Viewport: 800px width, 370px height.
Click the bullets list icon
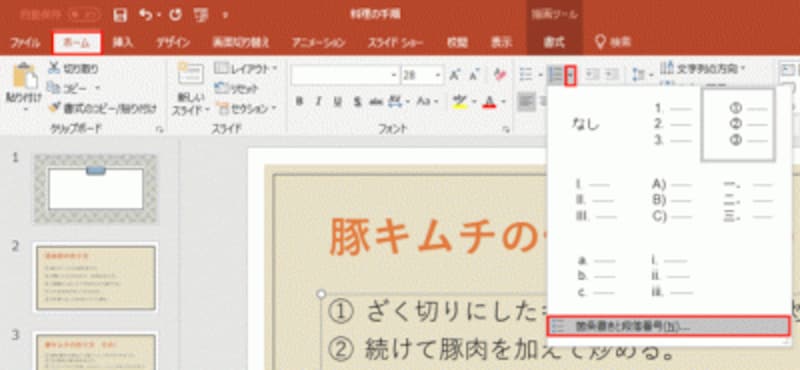(526, 76)
